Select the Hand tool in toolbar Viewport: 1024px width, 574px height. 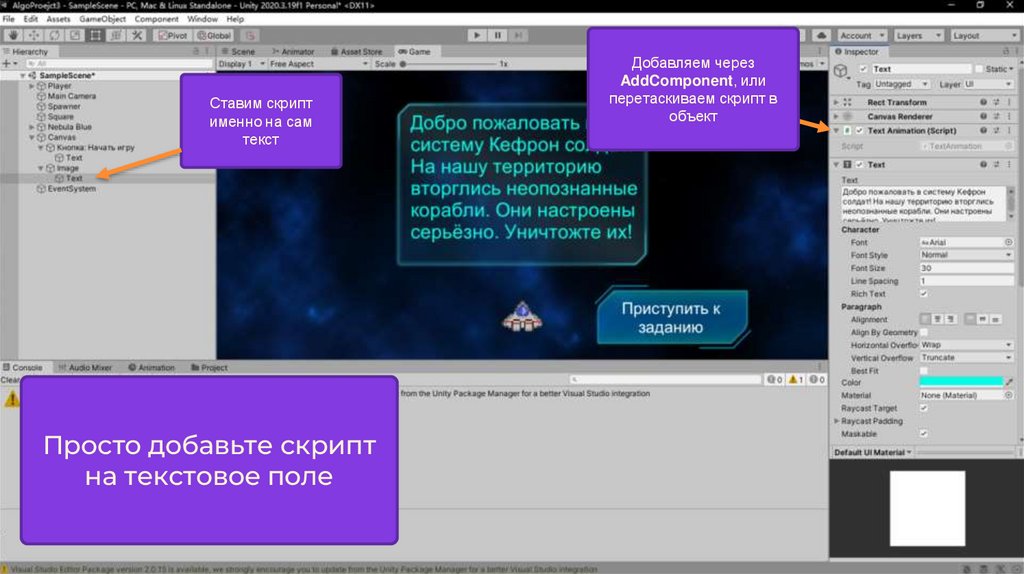[12, 35]
